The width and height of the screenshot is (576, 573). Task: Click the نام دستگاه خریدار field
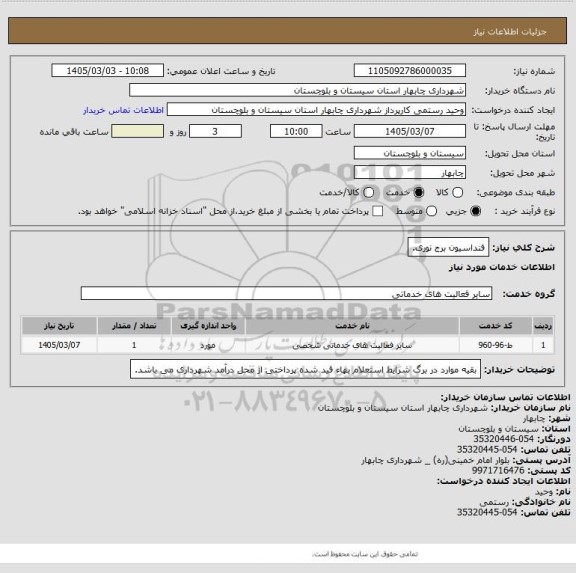click(298, 90)
